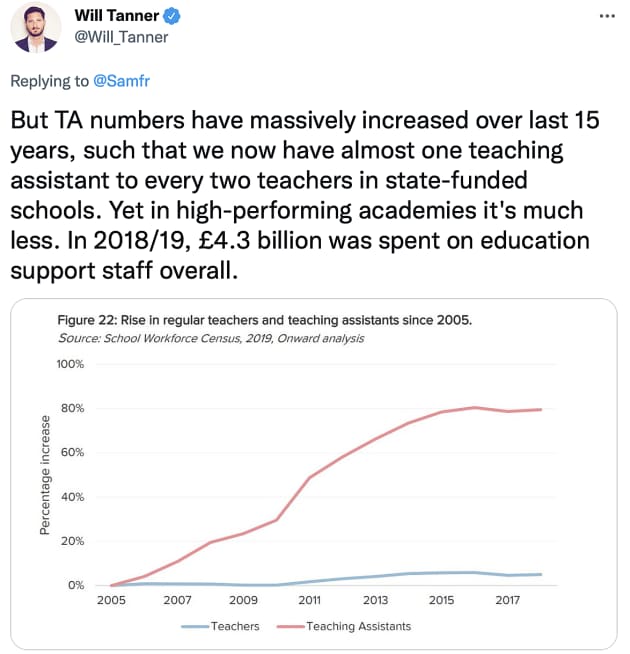Open Will Tanner display name profile

[117, 17]
